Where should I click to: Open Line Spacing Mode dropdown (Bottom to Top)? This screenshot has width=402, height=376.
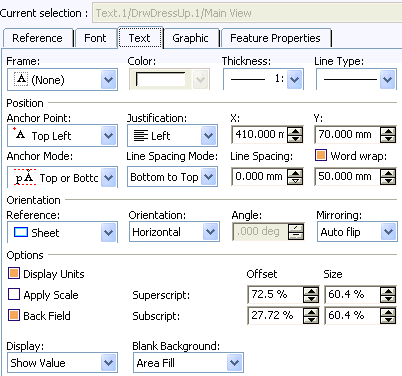coord(172,177)
